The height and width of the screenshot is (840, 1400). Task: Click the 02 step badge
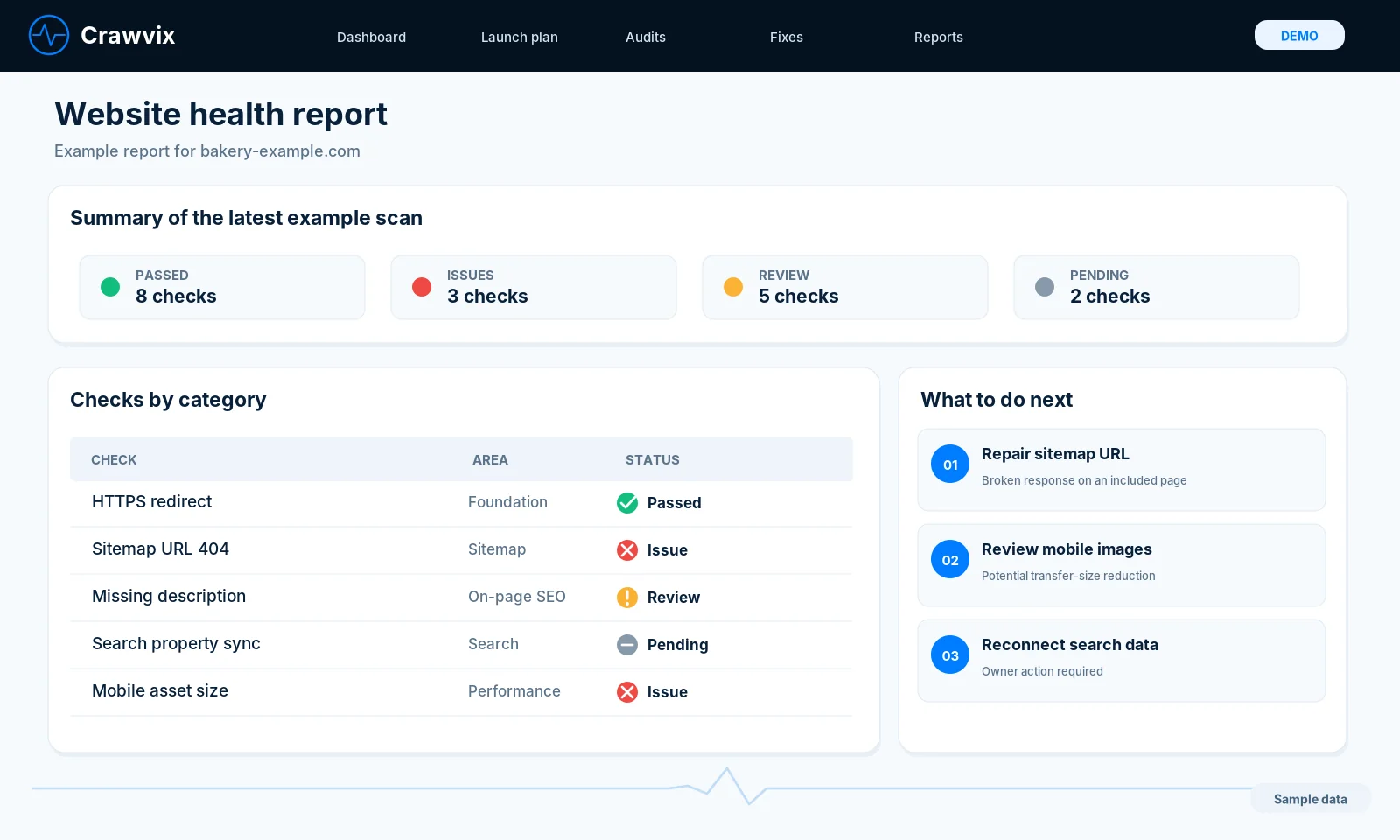point(950,560)
